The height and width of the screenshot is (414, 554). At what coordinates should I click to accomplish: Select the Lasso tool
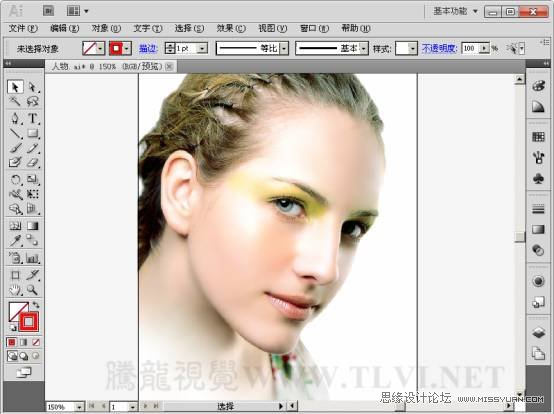[x=33, y=102]
